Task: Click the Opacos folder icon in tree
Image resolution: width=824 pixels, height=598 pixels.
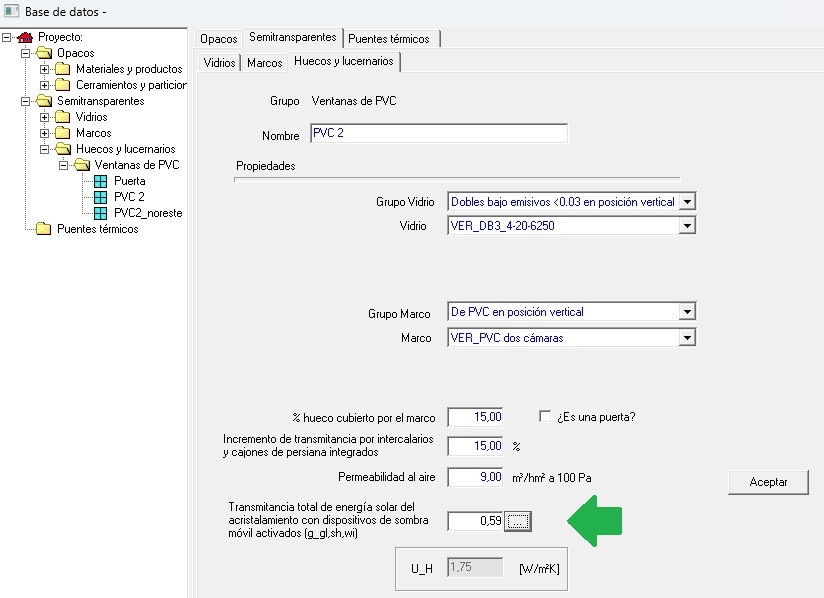Action: click(x=44, y=53)
